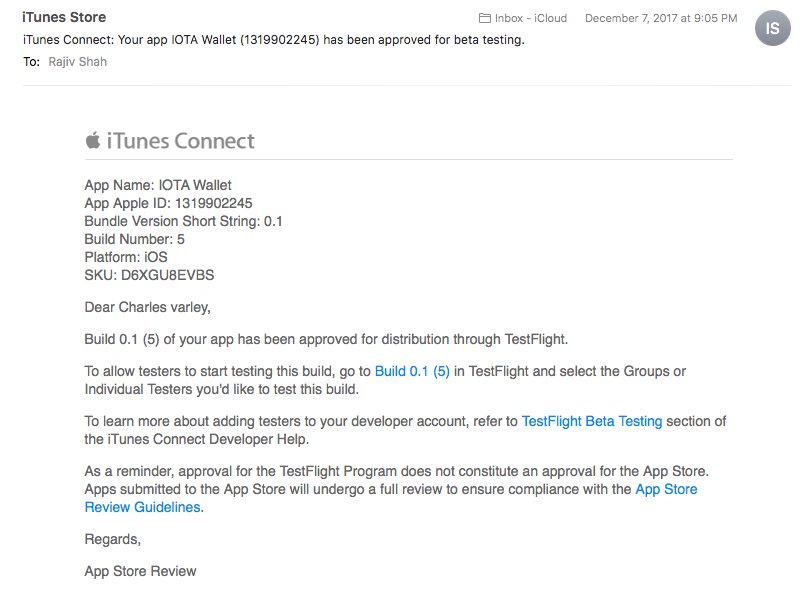Click the App Store Review signature
802x605 pixels.
pos(140,571)
